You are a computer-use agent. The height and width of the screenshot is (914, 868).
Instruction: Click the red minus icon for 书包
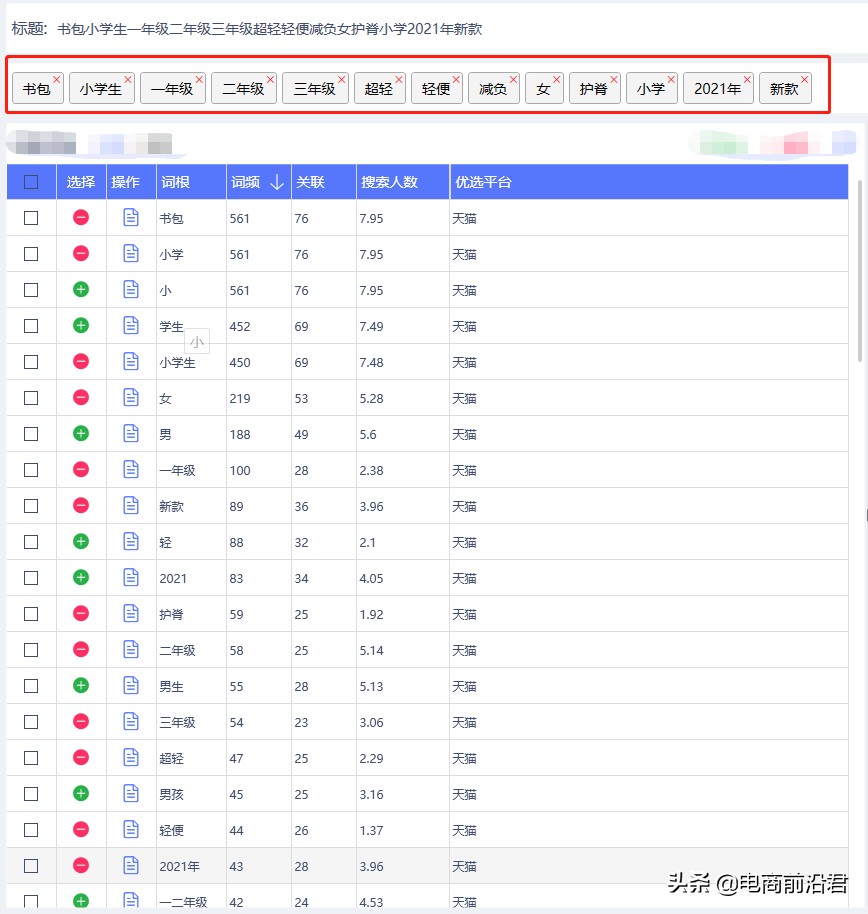pyautogui.click(x=81, y=217)
